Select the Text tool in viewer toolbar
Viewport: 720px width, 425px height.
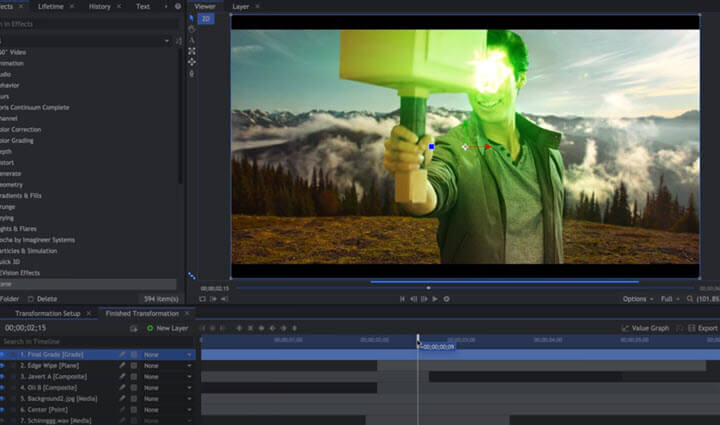pyautogui.click(x=191, y=40)
